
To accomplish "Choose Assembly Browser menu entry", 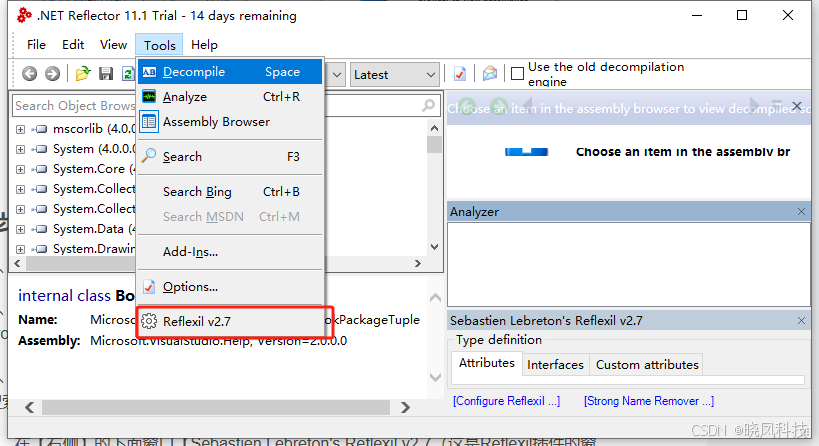I will 230,122.
